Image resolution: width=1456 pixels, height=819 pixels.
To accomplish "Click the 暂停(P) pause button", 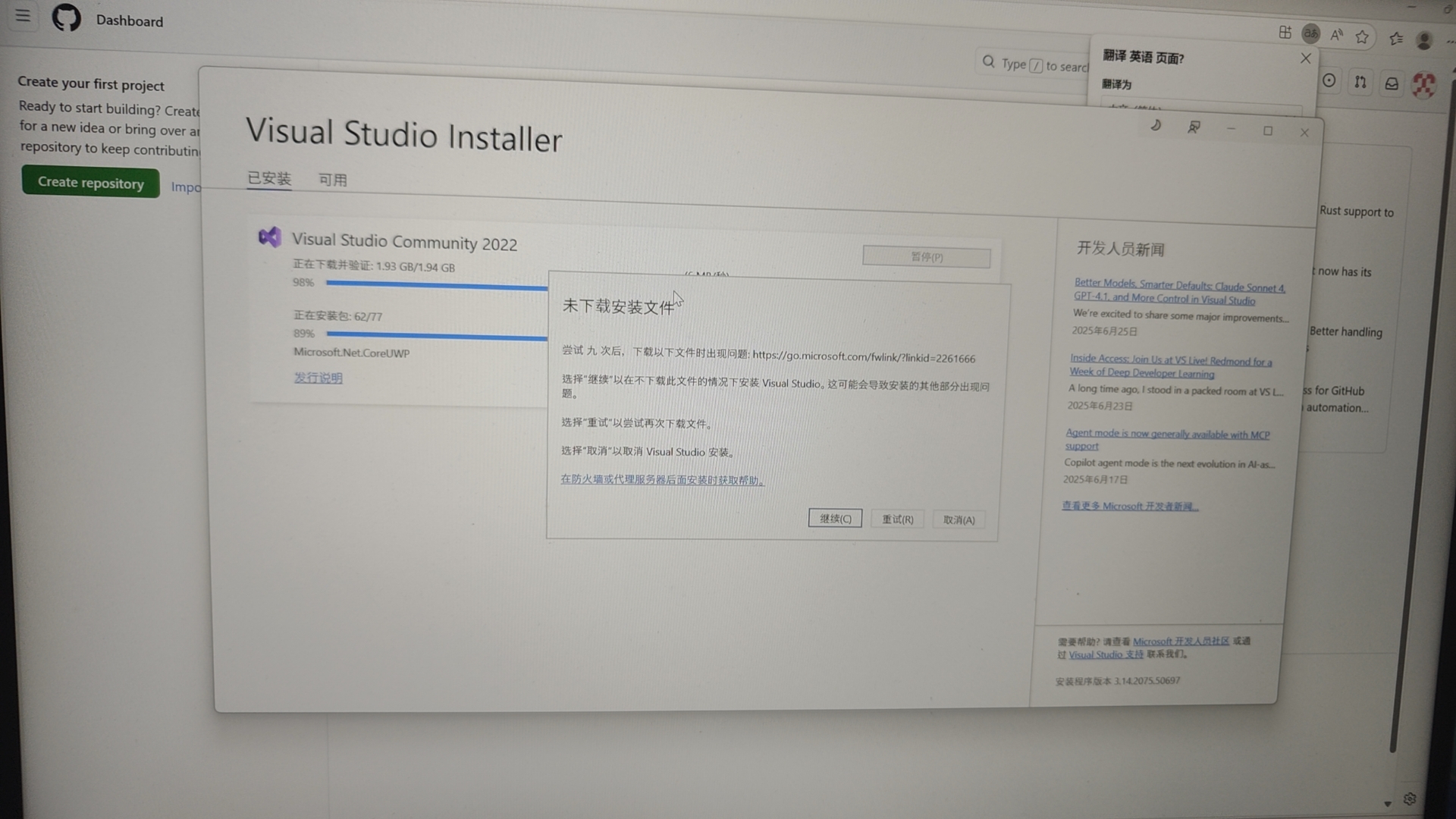I will 926,257.
